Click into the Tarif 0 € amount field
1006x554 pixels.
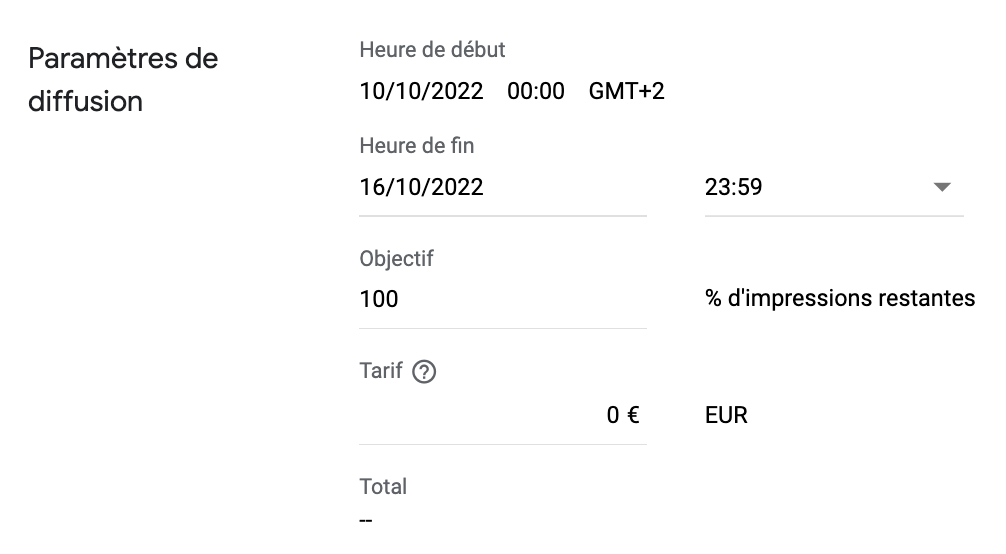click(502, 415)
